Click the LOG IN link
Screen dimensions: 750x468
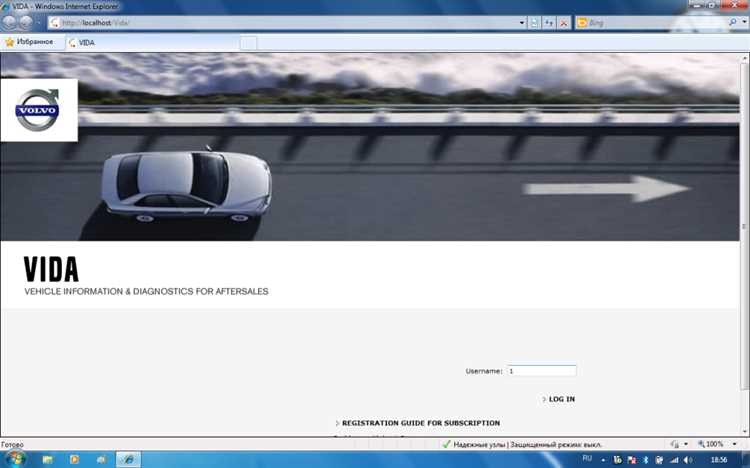(562, 399)
